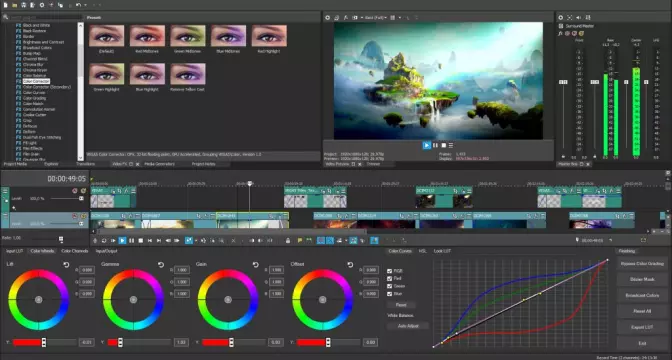
Task: Uncheck the RGB curve checkbox
Action: 390,271
